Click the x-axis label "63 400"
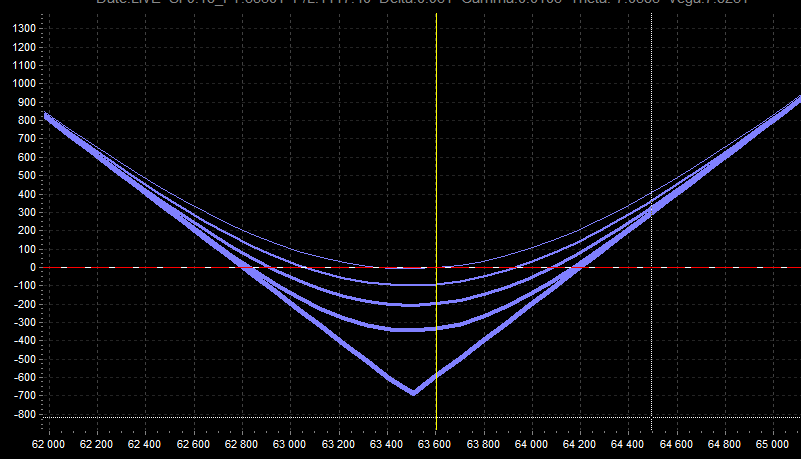801x459 pixels. click(386, 444)
